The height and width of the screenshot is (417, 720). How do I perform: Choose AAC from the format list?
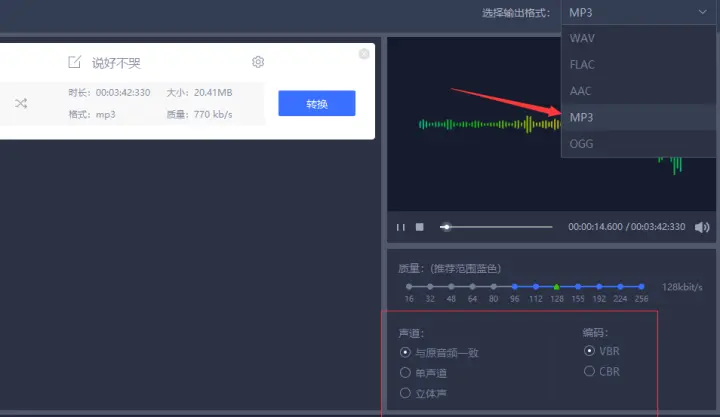[638, 91]
